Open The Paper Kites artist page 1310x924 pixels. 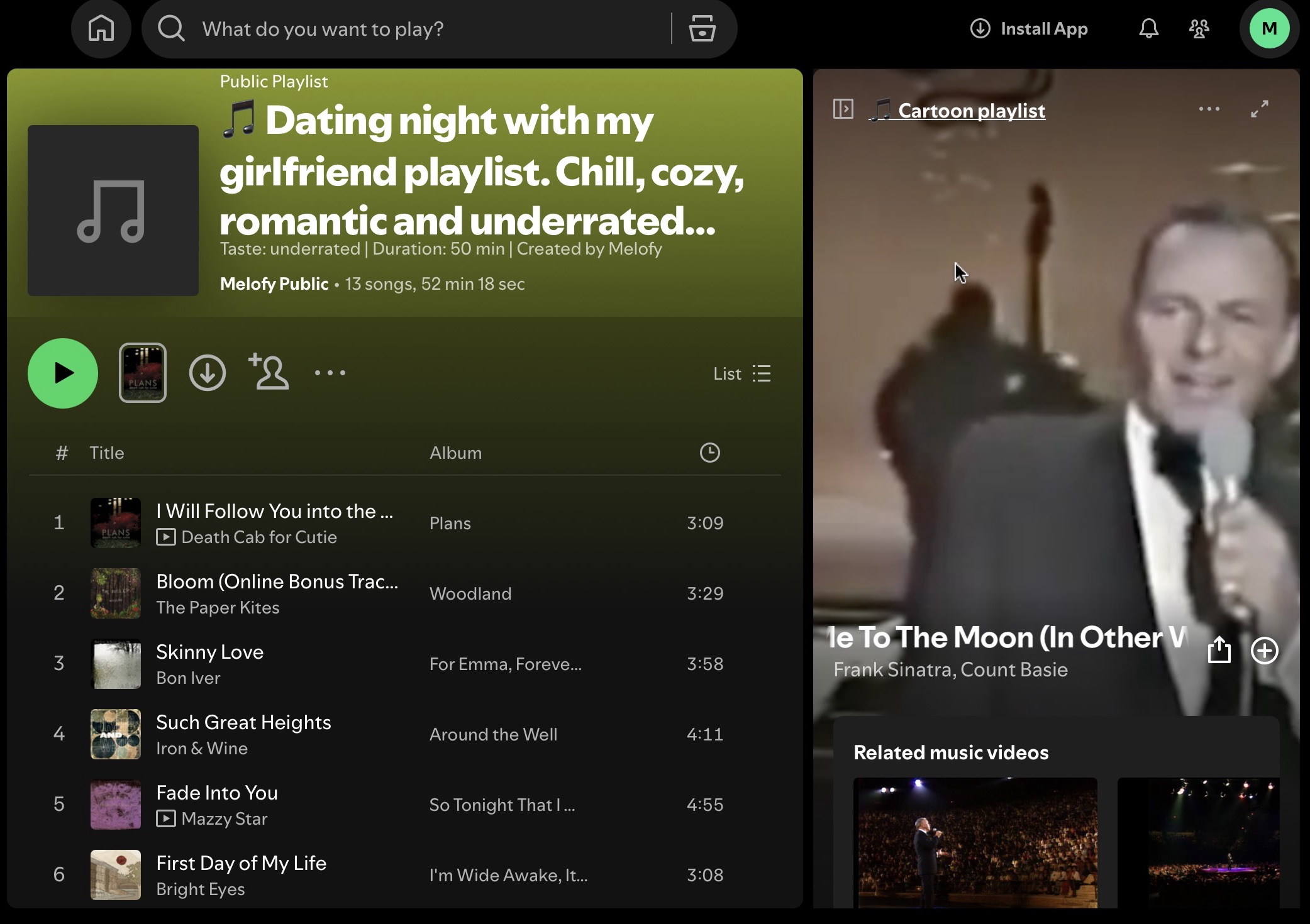(x=218, y=608)
